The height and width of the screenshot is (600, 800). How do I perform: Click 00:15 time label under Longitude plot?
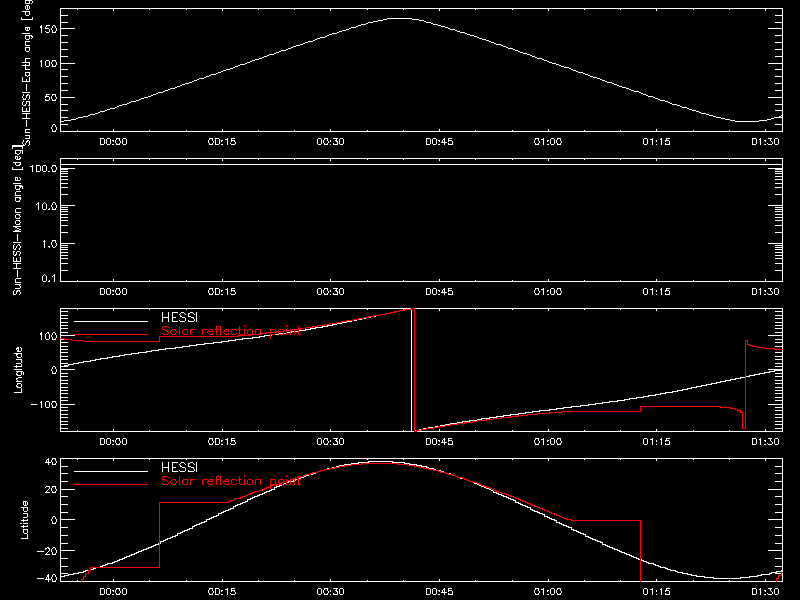tap(222, 442)
